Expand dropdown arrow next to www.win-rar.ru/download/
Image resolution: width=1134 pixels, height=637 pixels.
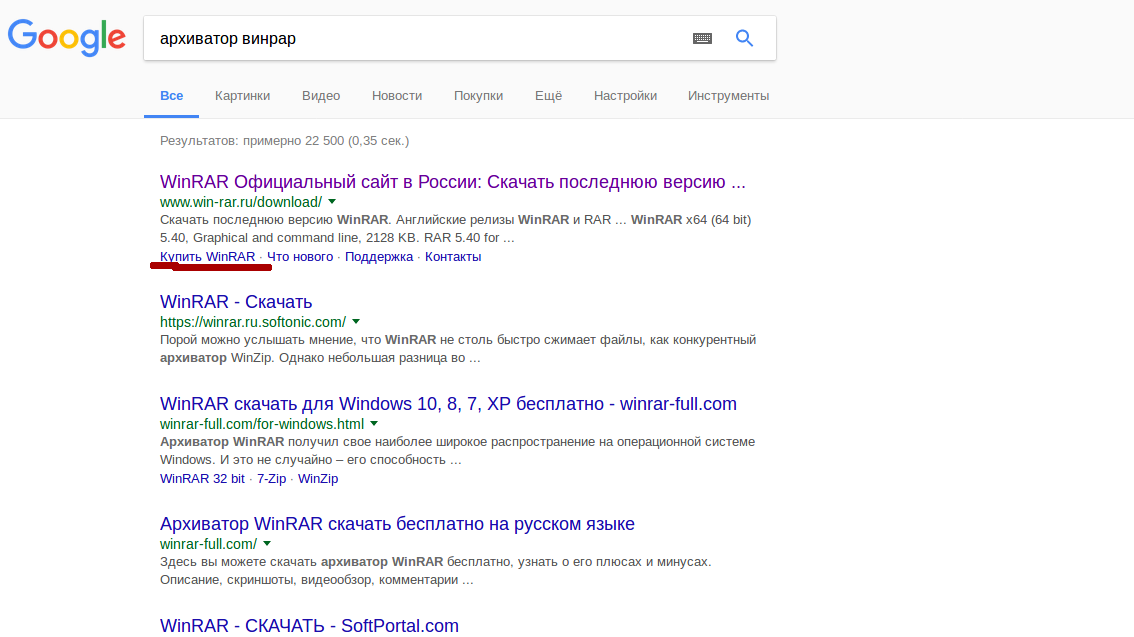click(x=332, y=202)
